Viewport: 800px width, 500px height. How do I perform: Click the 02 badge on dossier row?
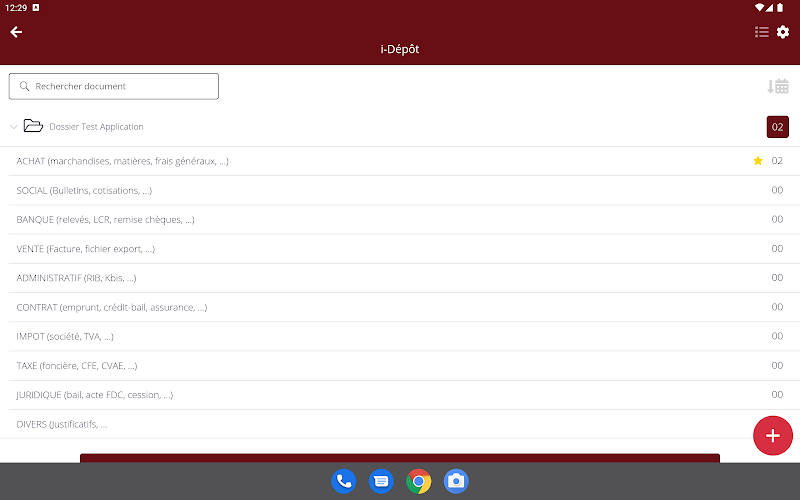(x=778, y=127)
